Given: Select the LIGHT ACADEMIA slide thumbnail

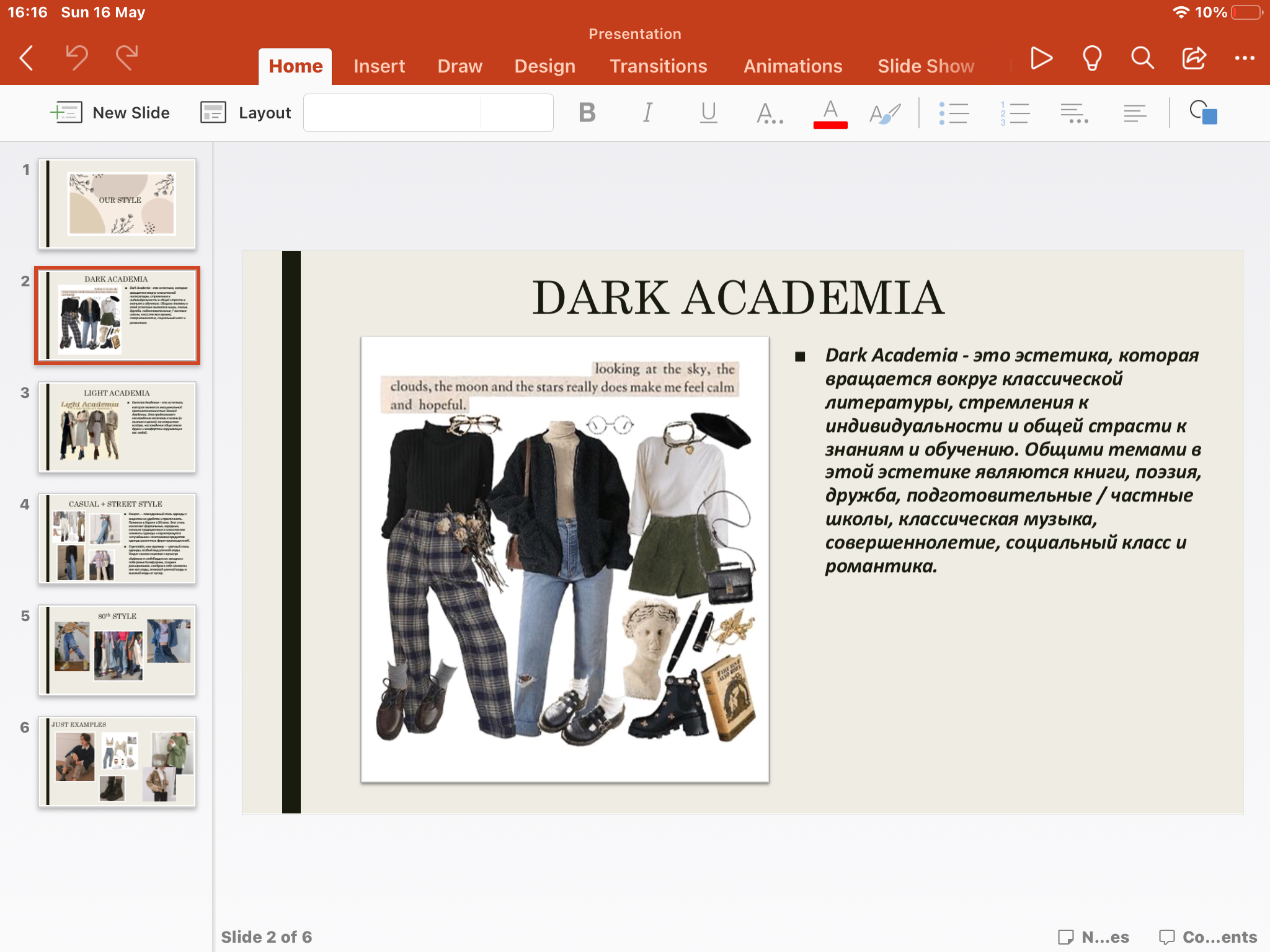Looking at the screenshot, I should (x=117, y=427).
